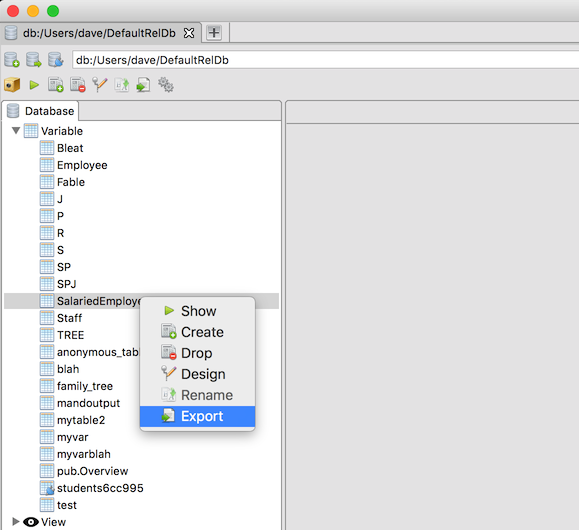Select Drop in the context menu
This screenshot has height=530, width=579.
pyautogui.click(x=197, y=353)
